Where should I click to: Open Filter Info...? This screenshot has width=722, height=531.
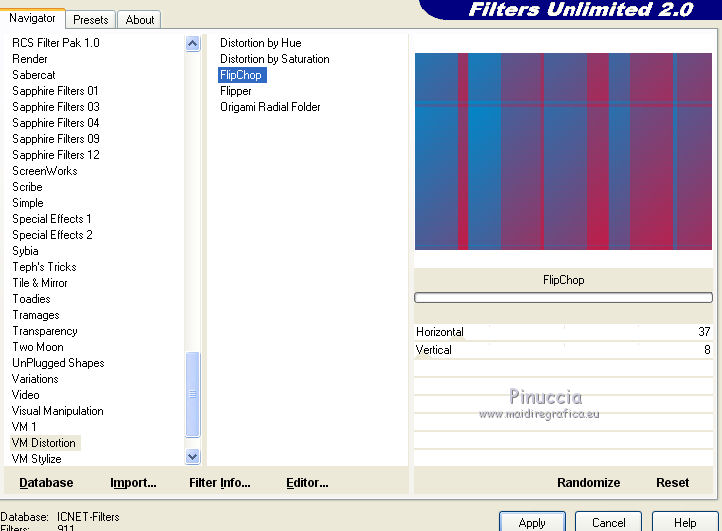[x=220, y=483]
